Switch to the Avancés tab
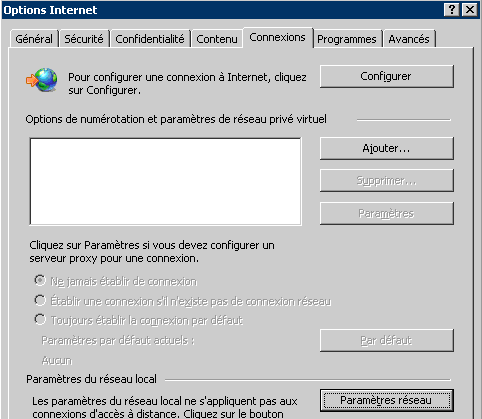The width and height of the screenshot is (482, 419). [x=409, y=39]
